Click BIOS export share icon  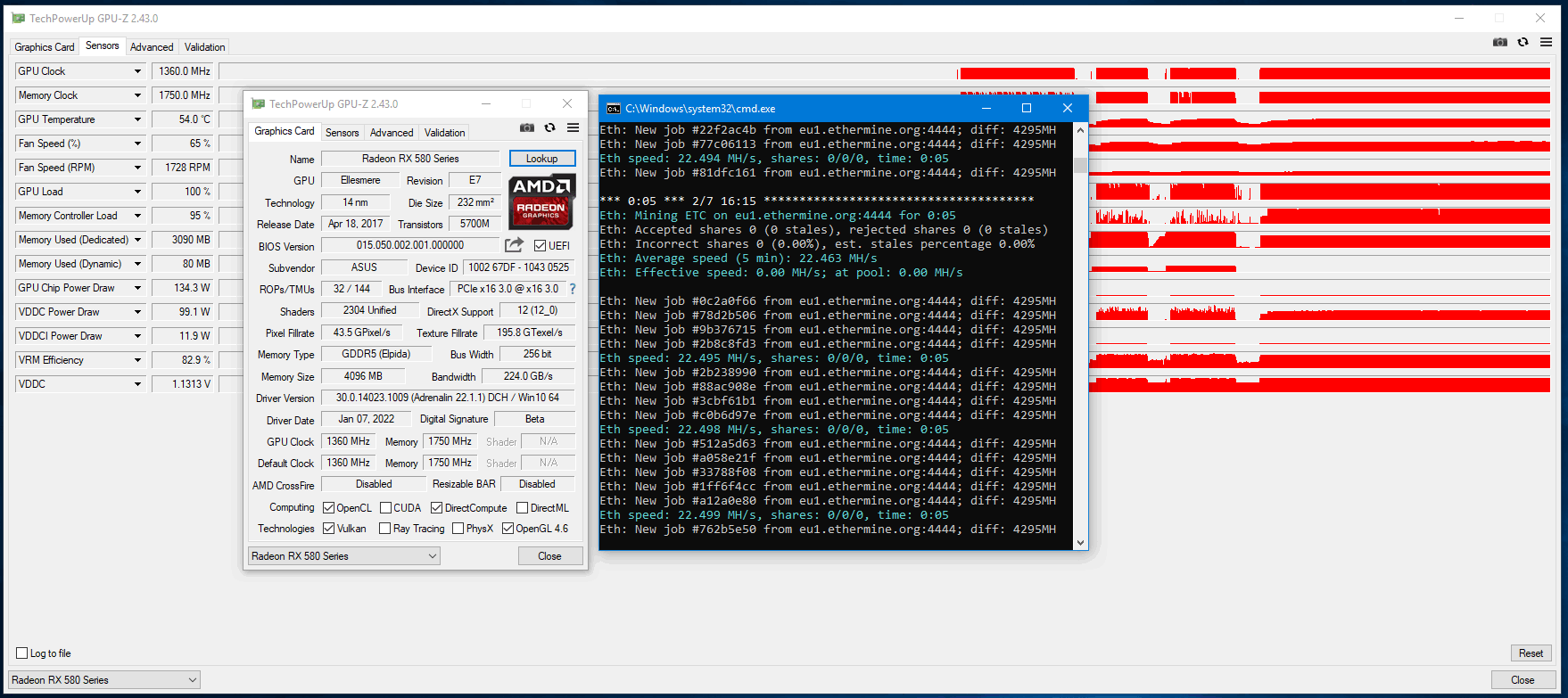point(515,244)
